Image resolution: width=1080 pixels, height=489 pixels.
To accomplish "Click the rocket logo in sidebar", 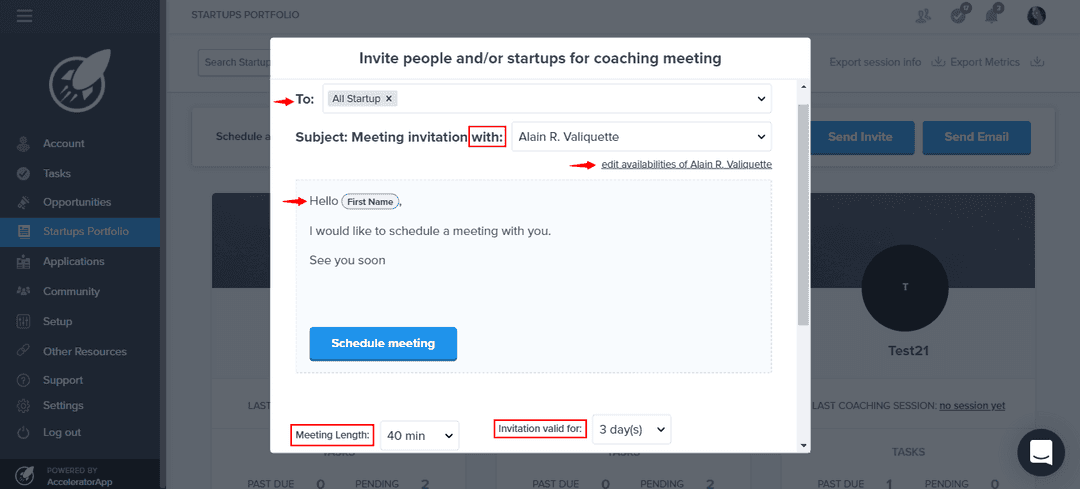I will pos(80,81).
